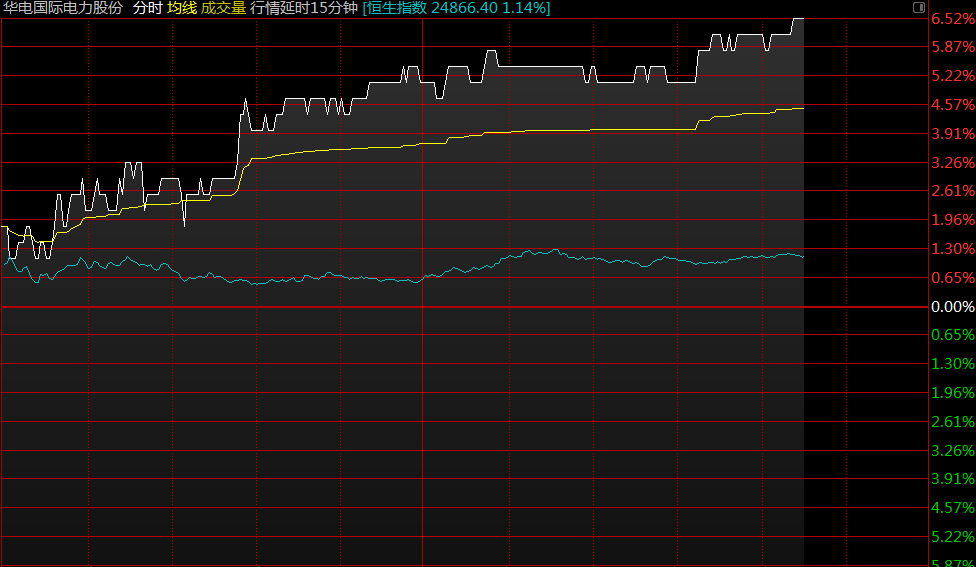
Task: Switch to the 分时 intraday view
Action: point(147,8)
